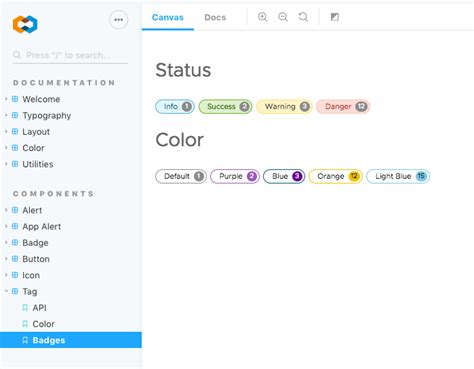Click the bookmark icon beside Badges
The image size is (474, 369).
click(25, 340)
